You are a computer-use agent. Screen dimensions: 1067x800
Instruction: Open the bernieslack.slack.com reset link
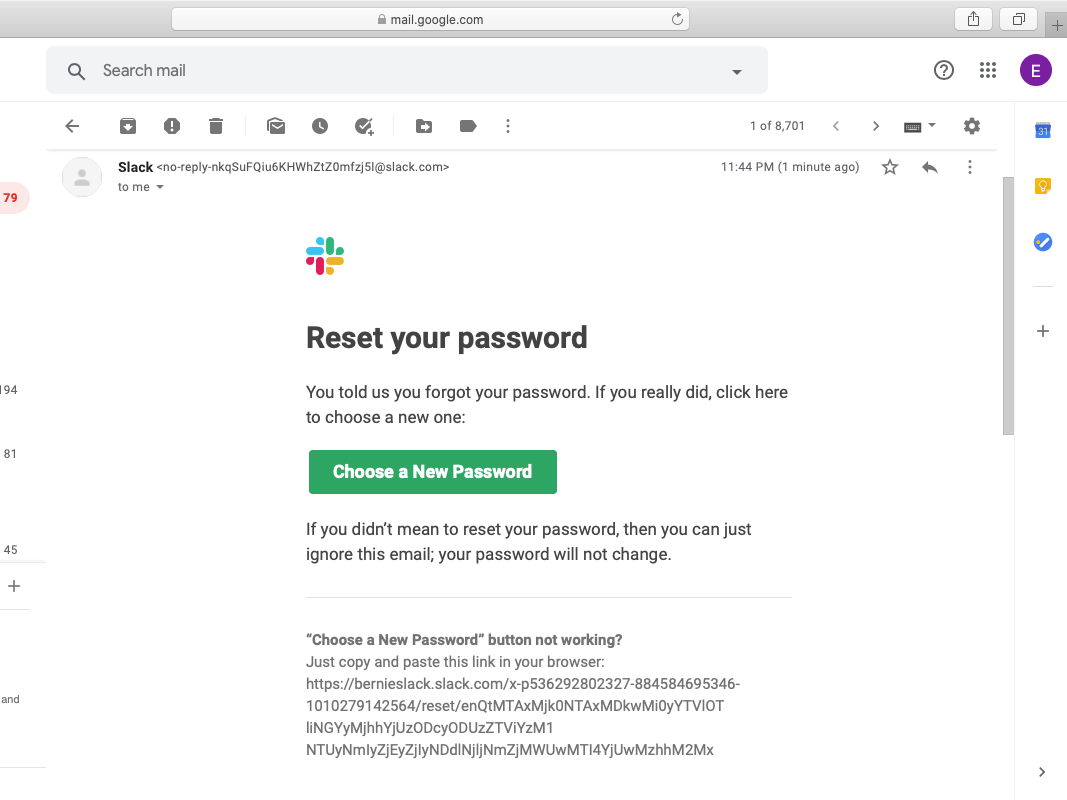522,716
